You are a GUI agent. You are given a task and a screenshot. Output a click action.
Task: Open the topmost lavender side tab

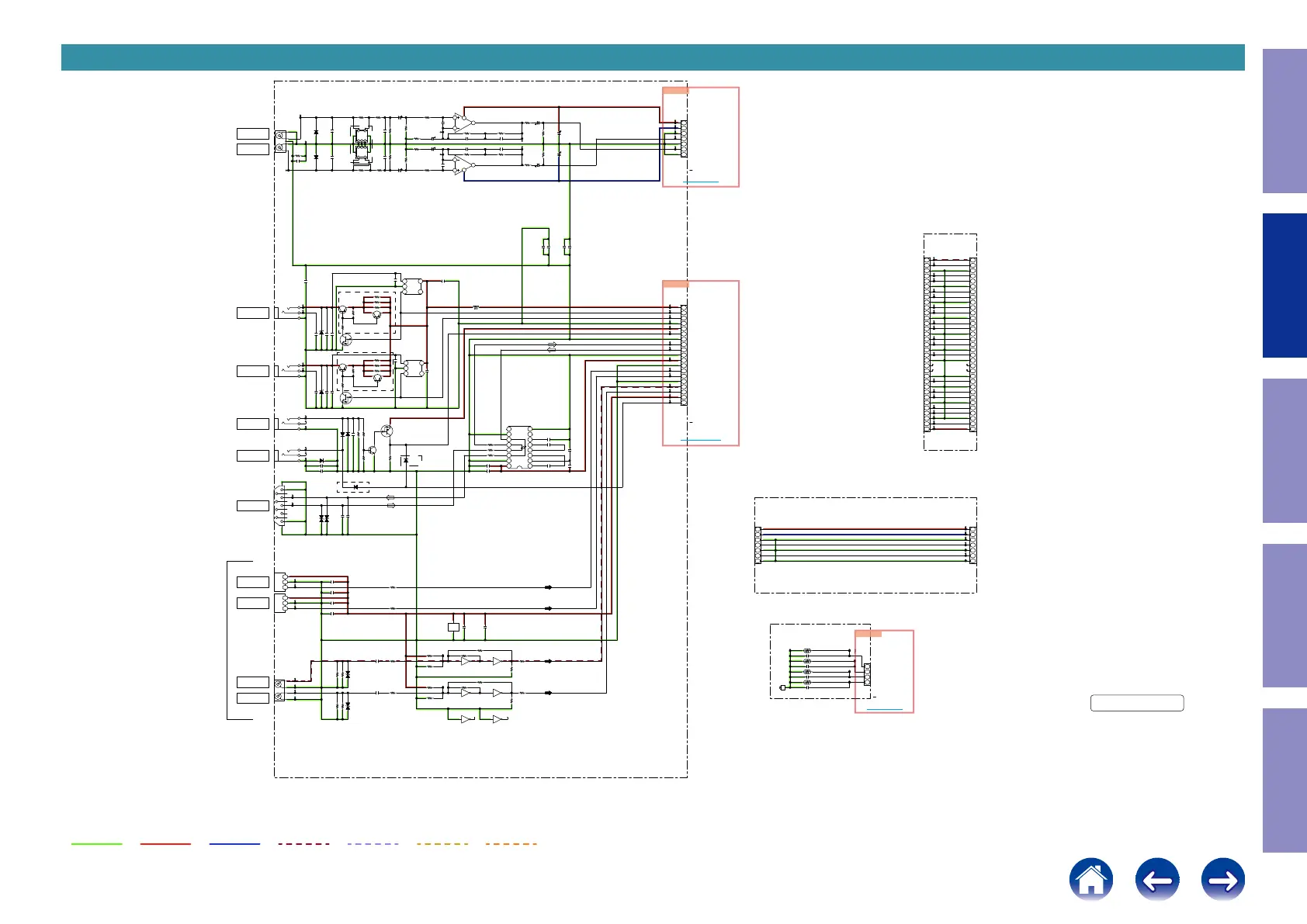pos(1284,121)
